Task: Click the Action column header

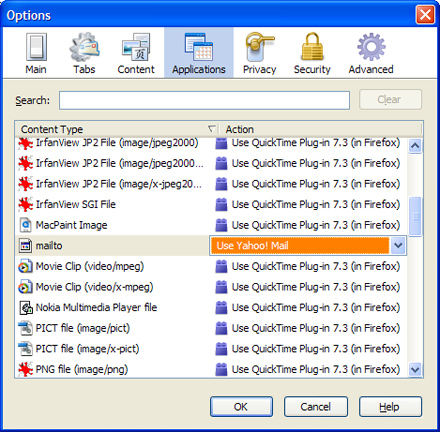Action: point(321,129)
